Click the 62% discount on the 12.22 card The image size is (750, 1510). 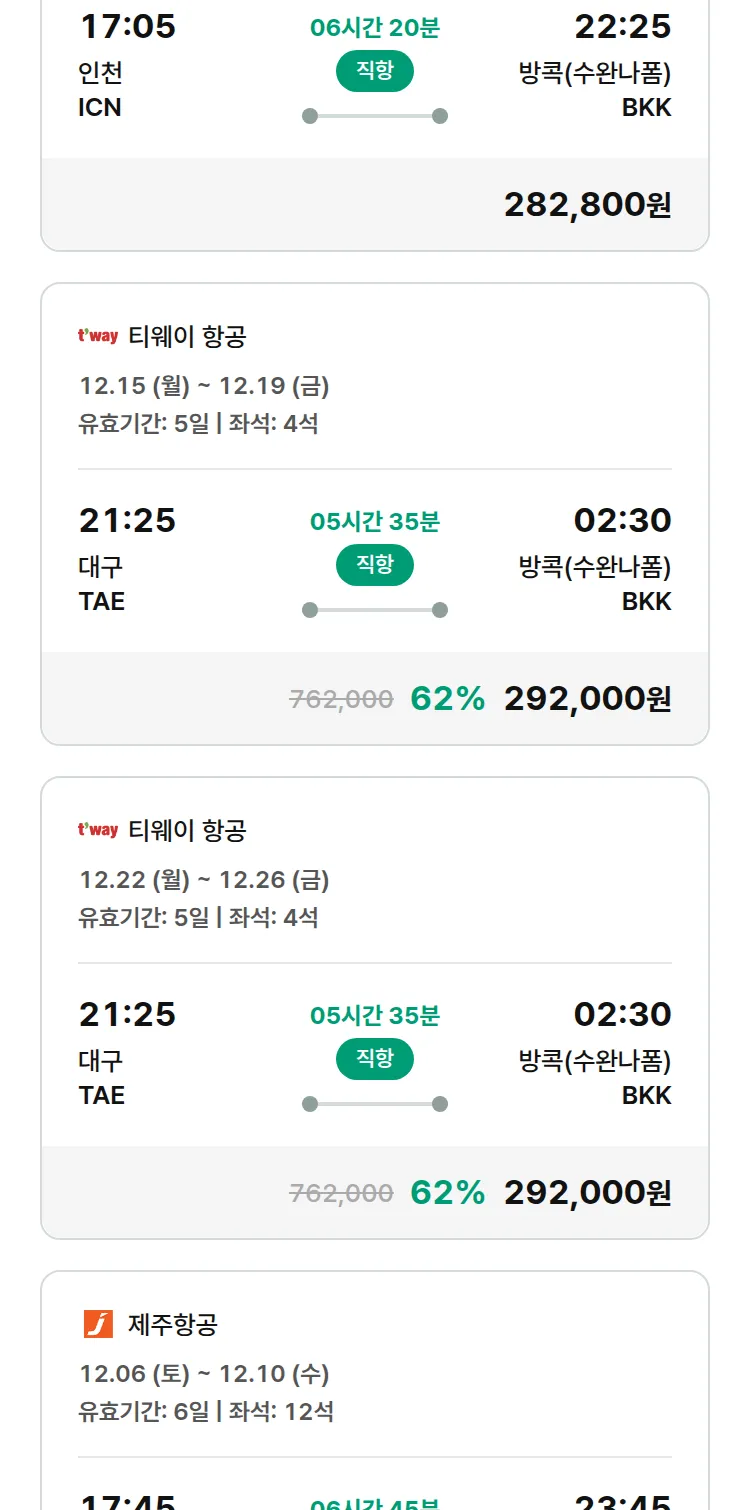pyautogui.click(x=447, y=1192)
